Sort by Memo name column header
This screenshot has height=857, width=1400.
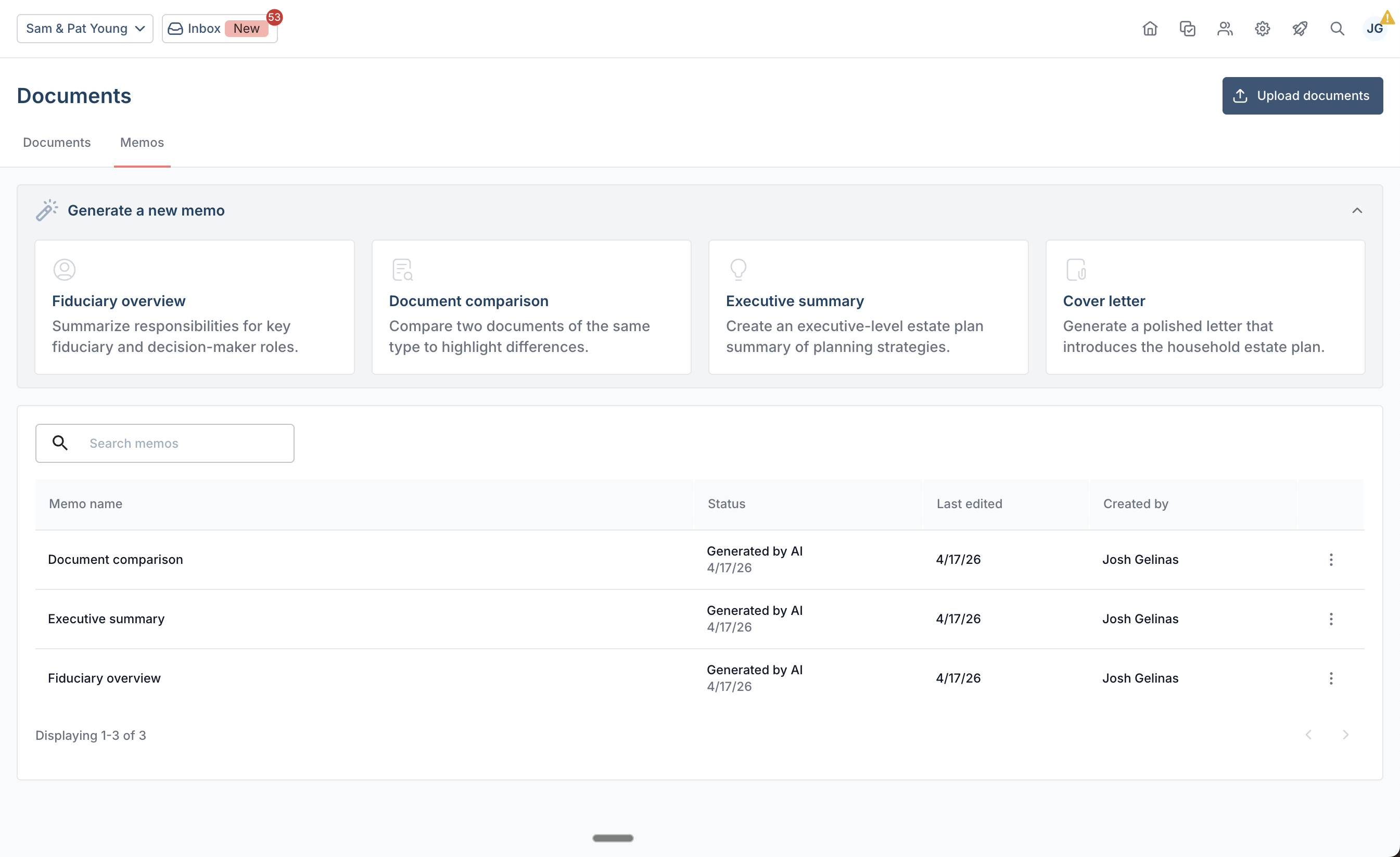[86, 503]
